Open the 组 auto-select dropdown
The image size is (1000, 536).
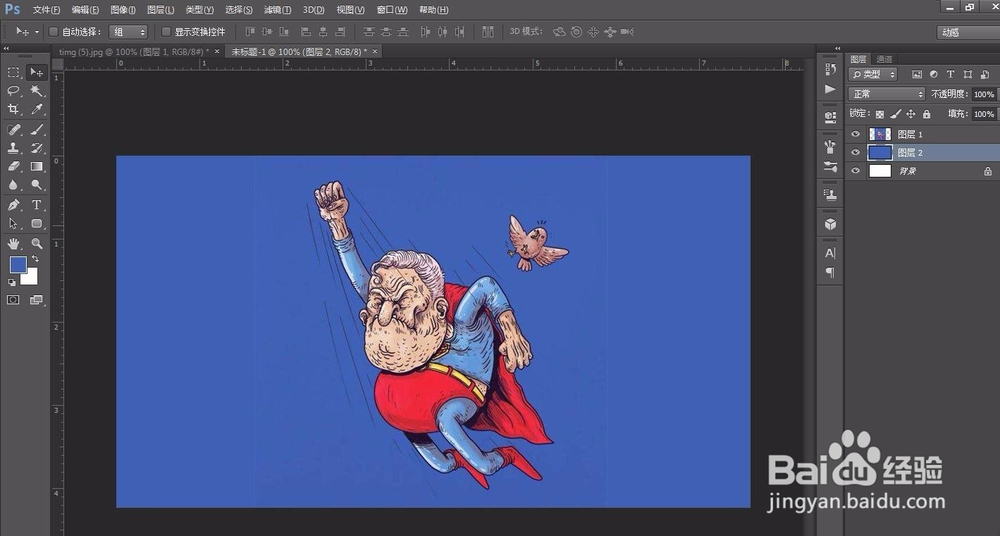click(x=128, y=32)
